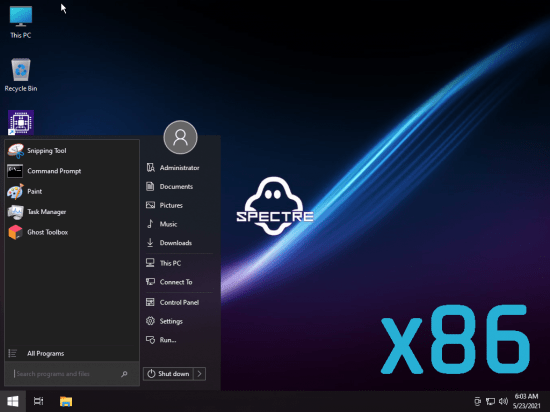Click the This PC monitor icon in Start menu

click(x=150, y=263)
